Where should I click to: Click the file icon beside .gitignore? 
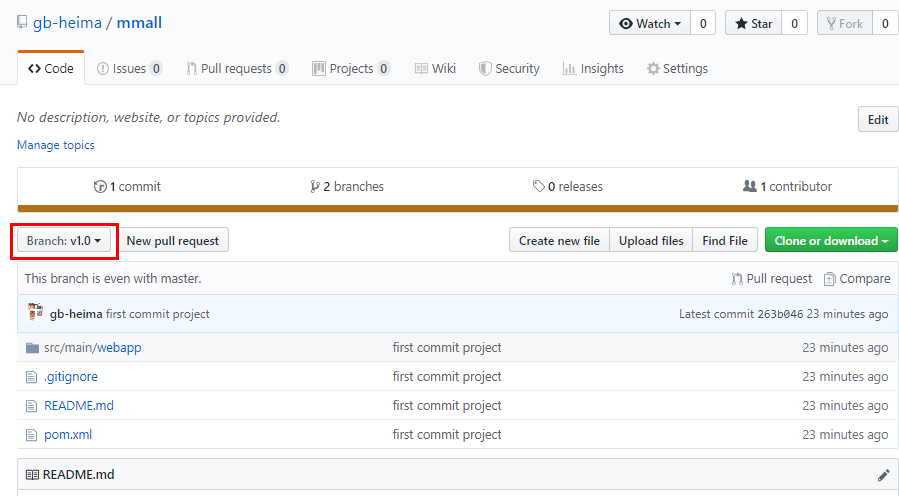[32, 377]
